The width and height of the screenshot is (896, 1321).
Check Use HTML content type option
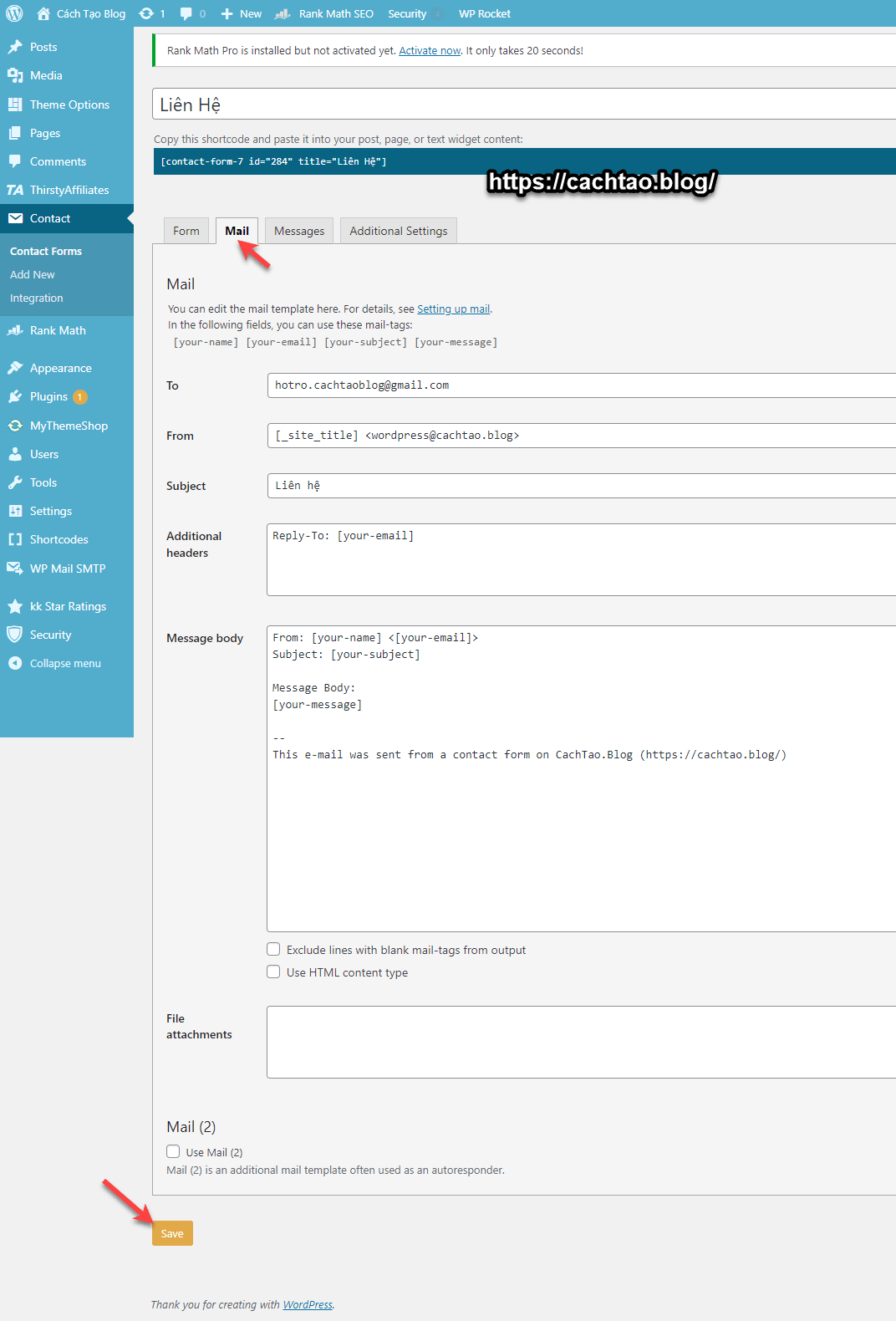(273, 972)
